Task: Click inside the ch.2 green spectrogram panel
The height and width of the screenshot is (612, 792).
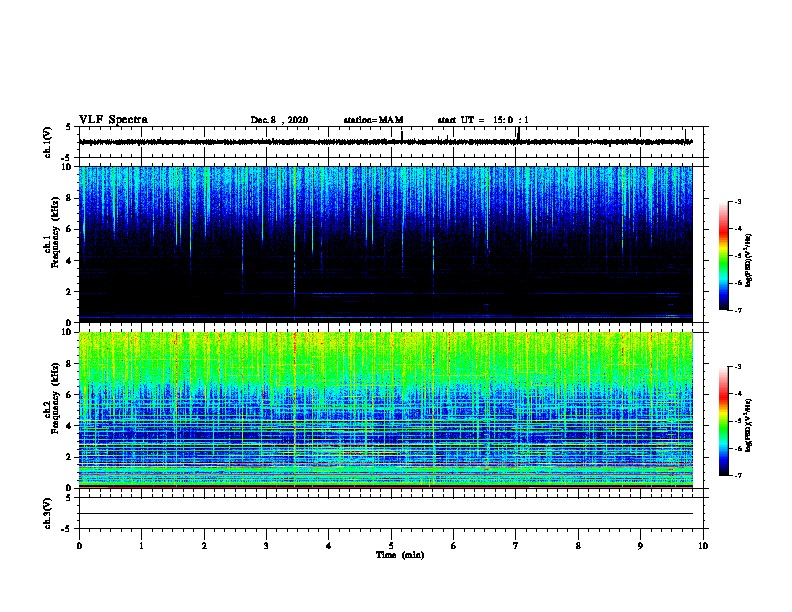Action: click(x=386, y=410)
